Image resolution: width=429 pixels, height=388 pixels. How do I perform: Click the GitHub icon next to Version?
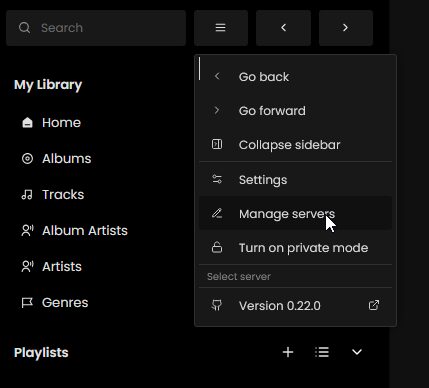(217, 305)
